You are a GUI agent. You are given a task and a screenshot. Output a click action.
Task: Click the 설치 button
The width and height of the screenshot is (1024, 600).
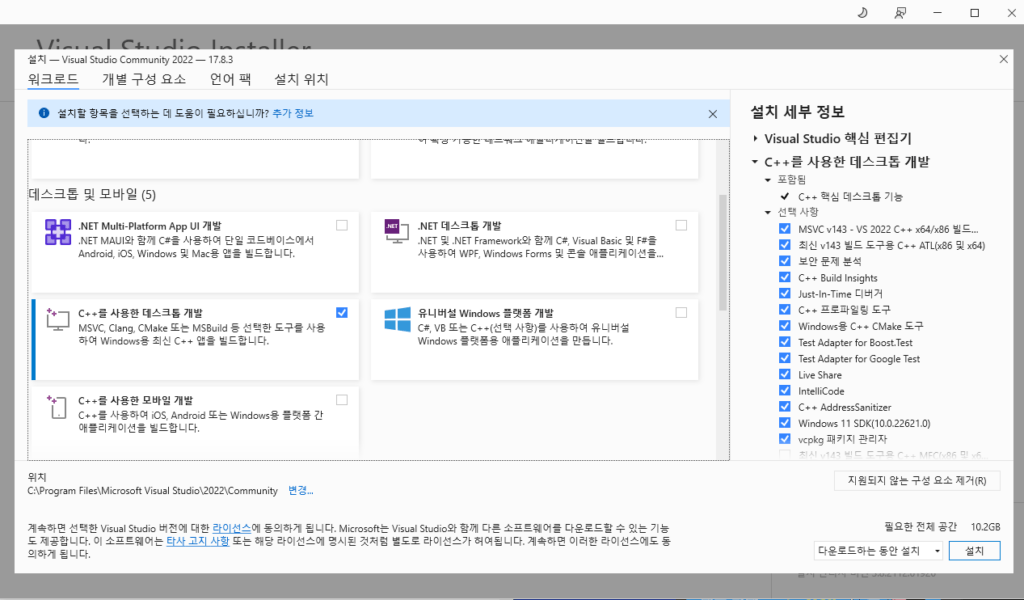tap(974, 551)
